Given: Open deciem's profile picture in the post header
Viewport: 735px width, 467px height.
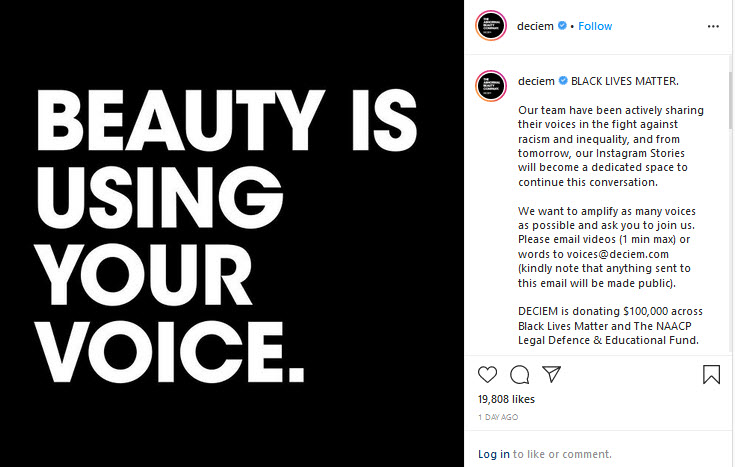Looking at the screenshot, I should [491, 26].
